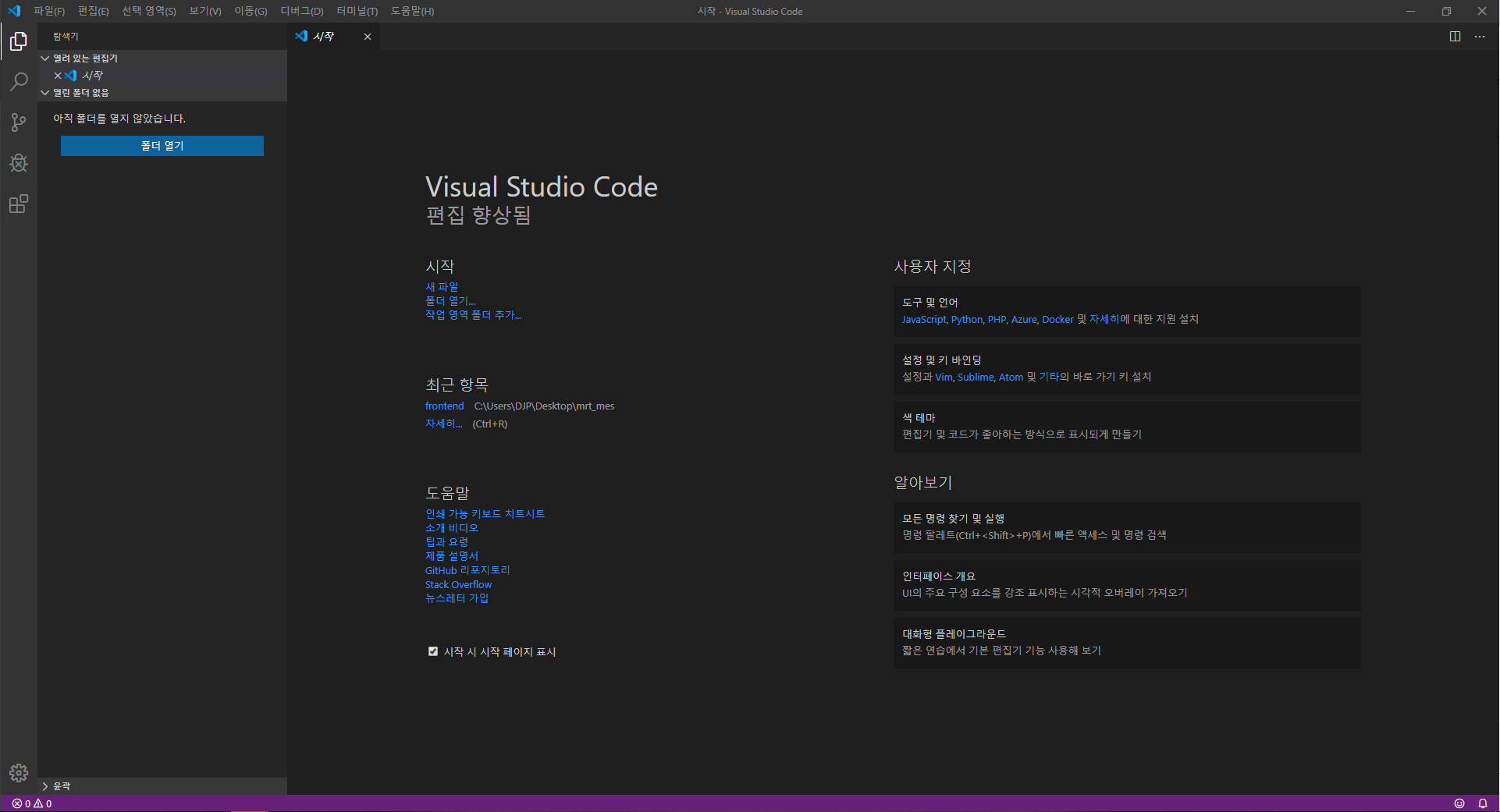
Task: Click the 도구 및 언어 card heading
Action: coord(930,303)
